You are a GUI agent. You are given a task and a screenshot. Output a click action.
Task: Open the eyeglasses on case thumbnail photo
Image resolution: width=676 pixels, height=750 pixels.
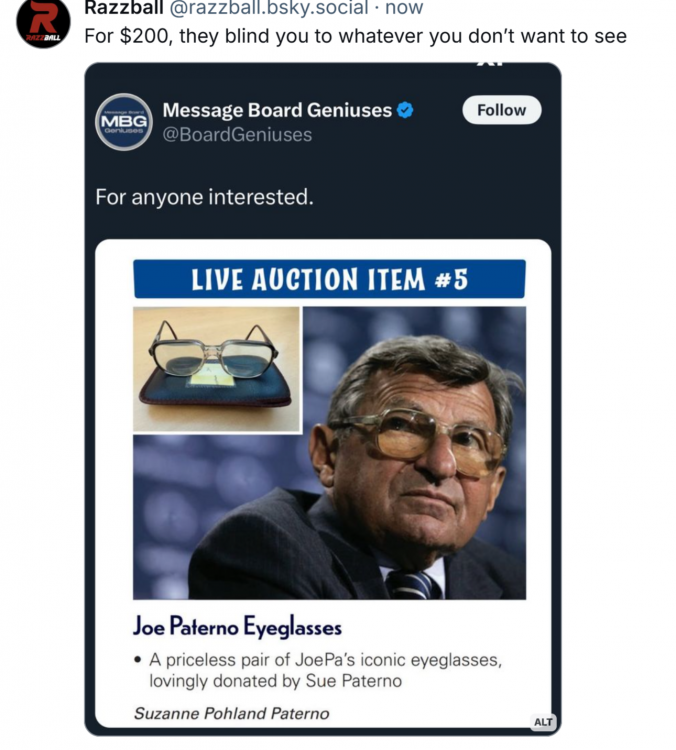217,369
